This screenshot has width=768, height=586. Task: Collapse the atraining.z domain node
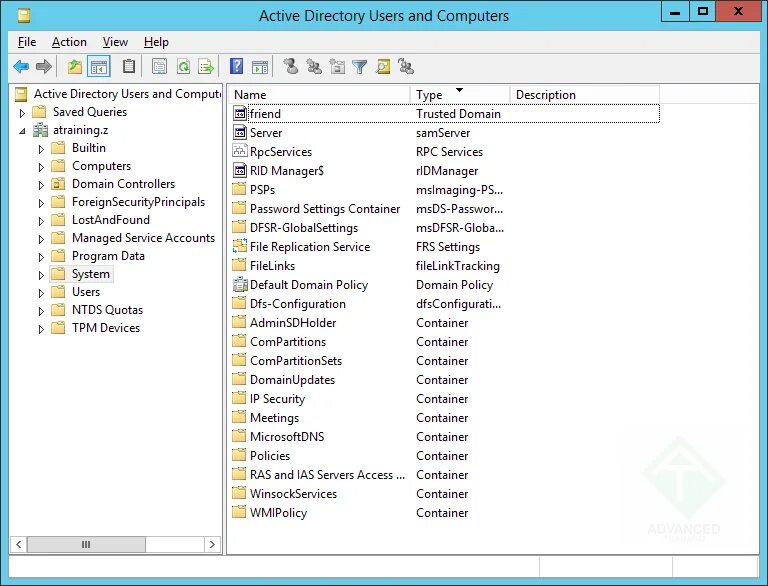(22, 131)
